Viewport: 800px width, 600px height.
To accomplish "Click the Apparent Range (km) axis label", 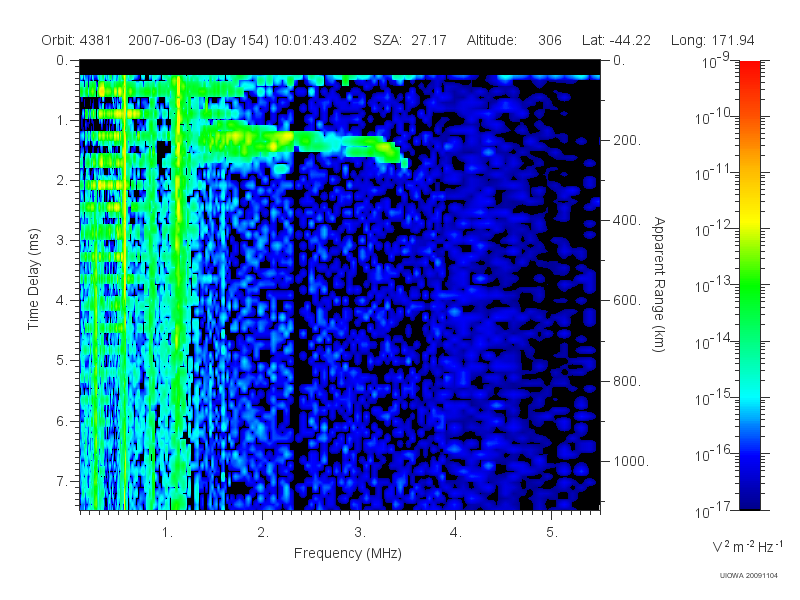I will [x=659, y=285].
